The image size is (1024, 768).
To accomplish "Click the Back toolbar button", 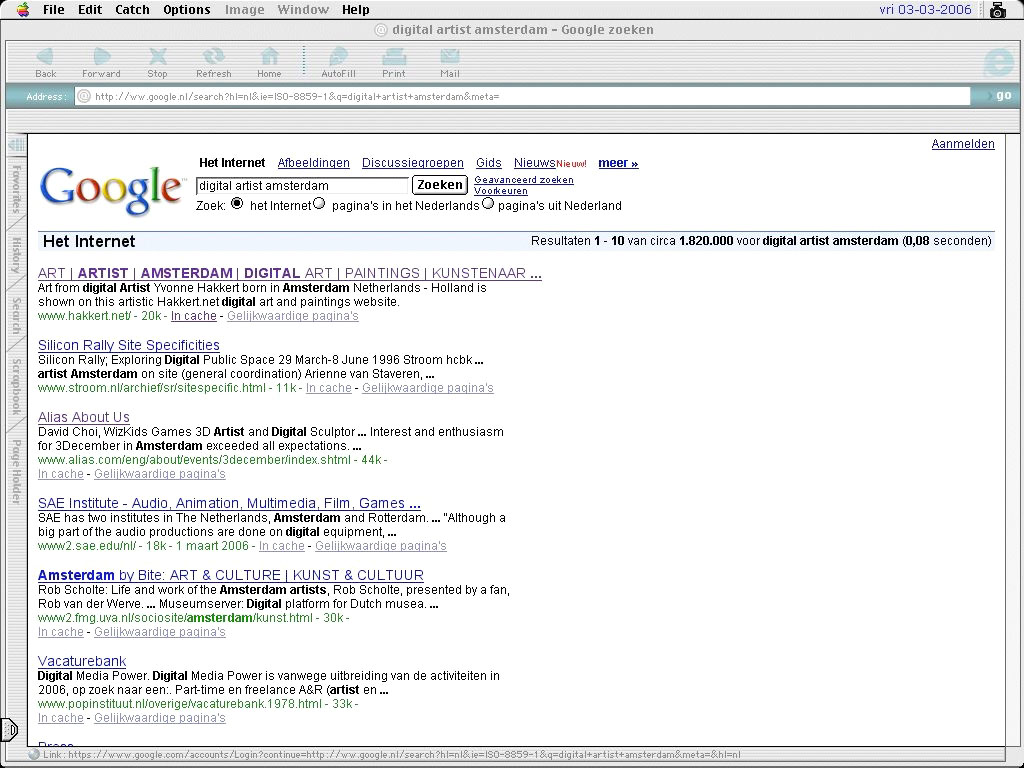I will pyautogui.click(x=45, y=63).
